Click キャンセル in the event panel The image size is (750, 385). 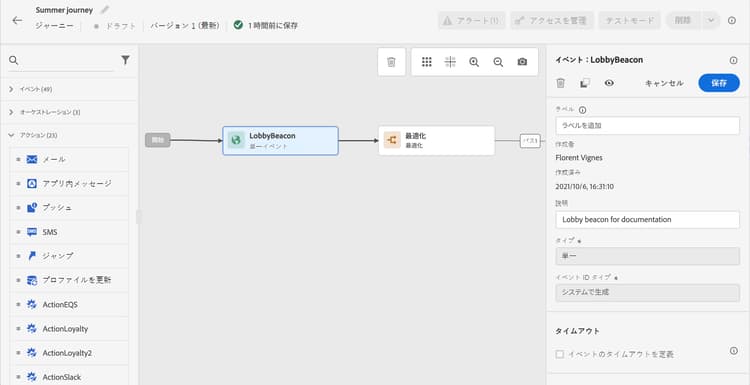pos(664,83)
